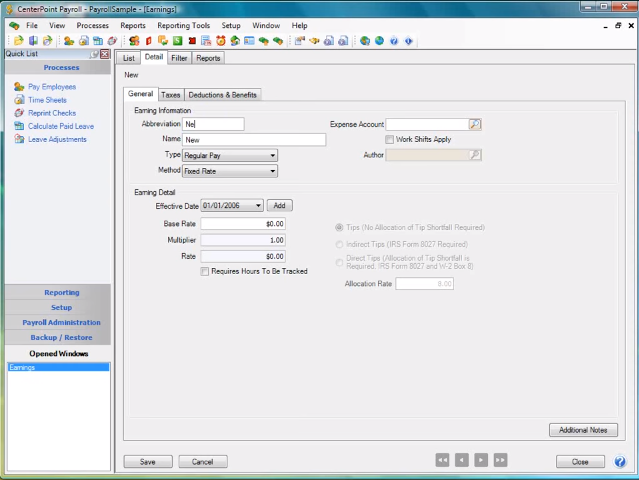Image resolution: width=639 pixels, height=480 pixels.
Task: Click the Quick List pin icon
Action: point(95,54)
